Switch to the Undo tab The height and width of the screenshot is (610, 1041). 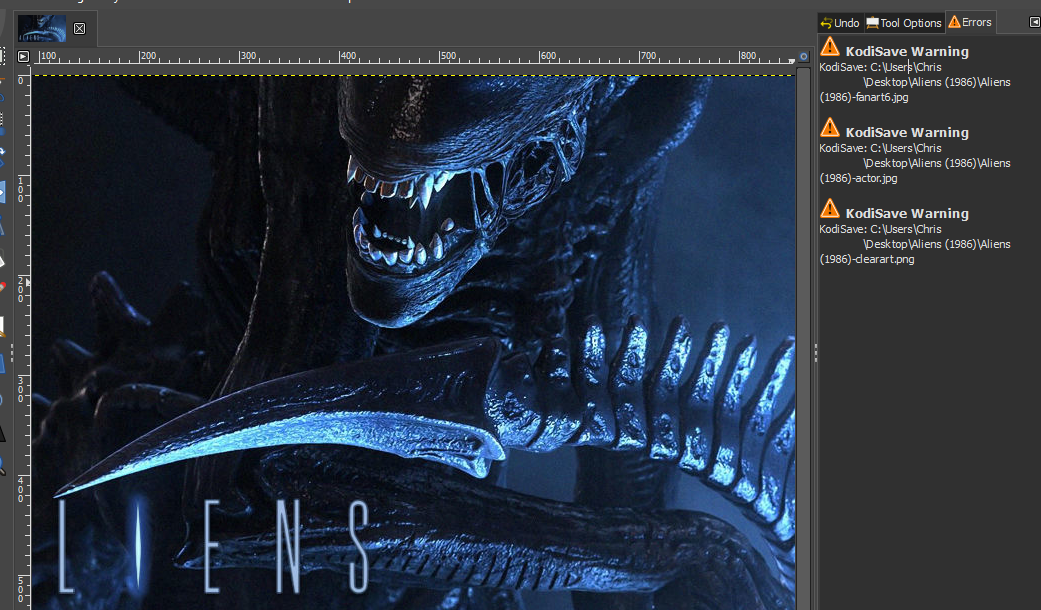coord(840,23)
